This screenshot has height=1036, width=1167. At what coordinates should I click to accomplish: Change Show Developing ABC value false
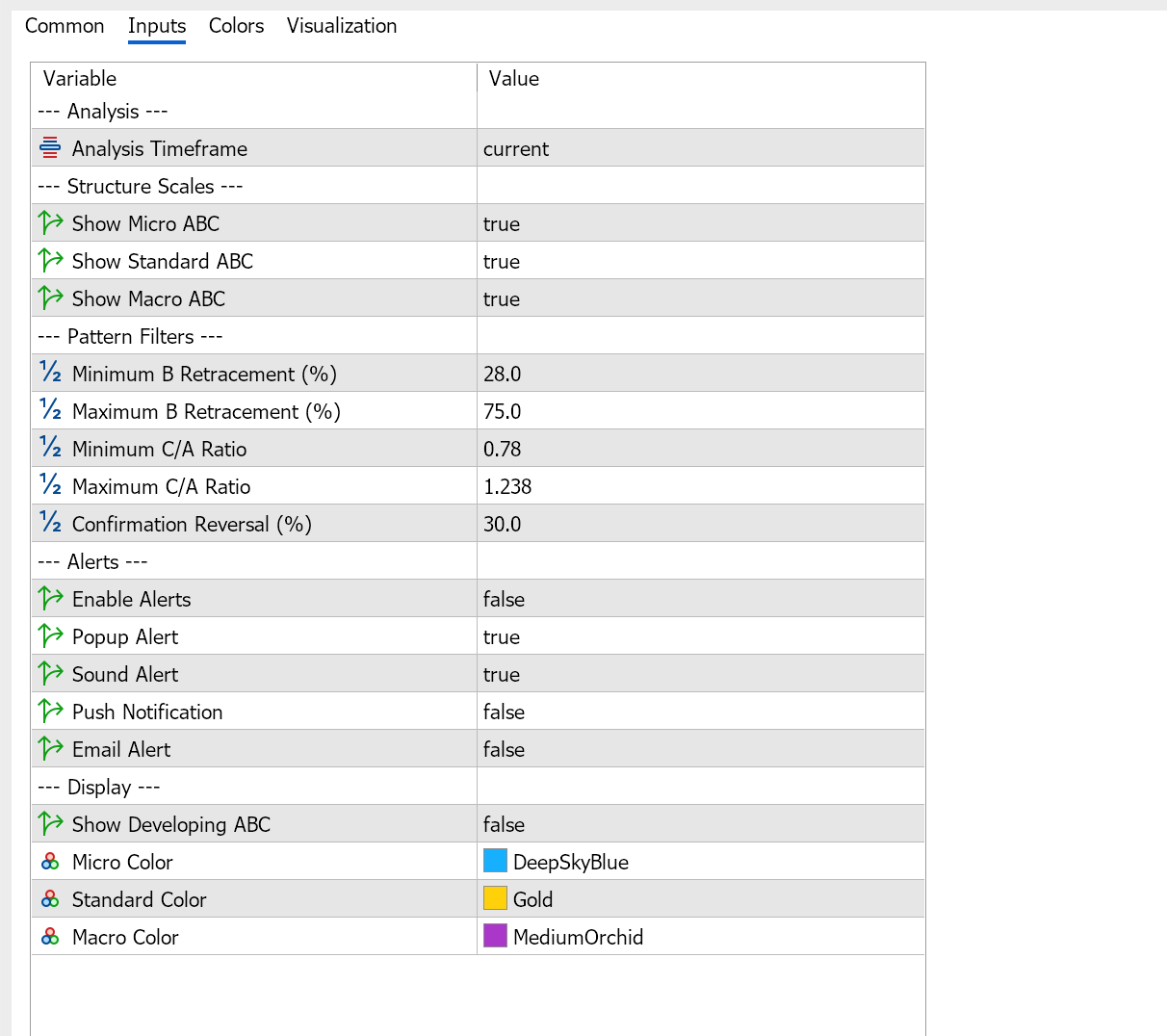pyautogui.click(x=701, y=824)
